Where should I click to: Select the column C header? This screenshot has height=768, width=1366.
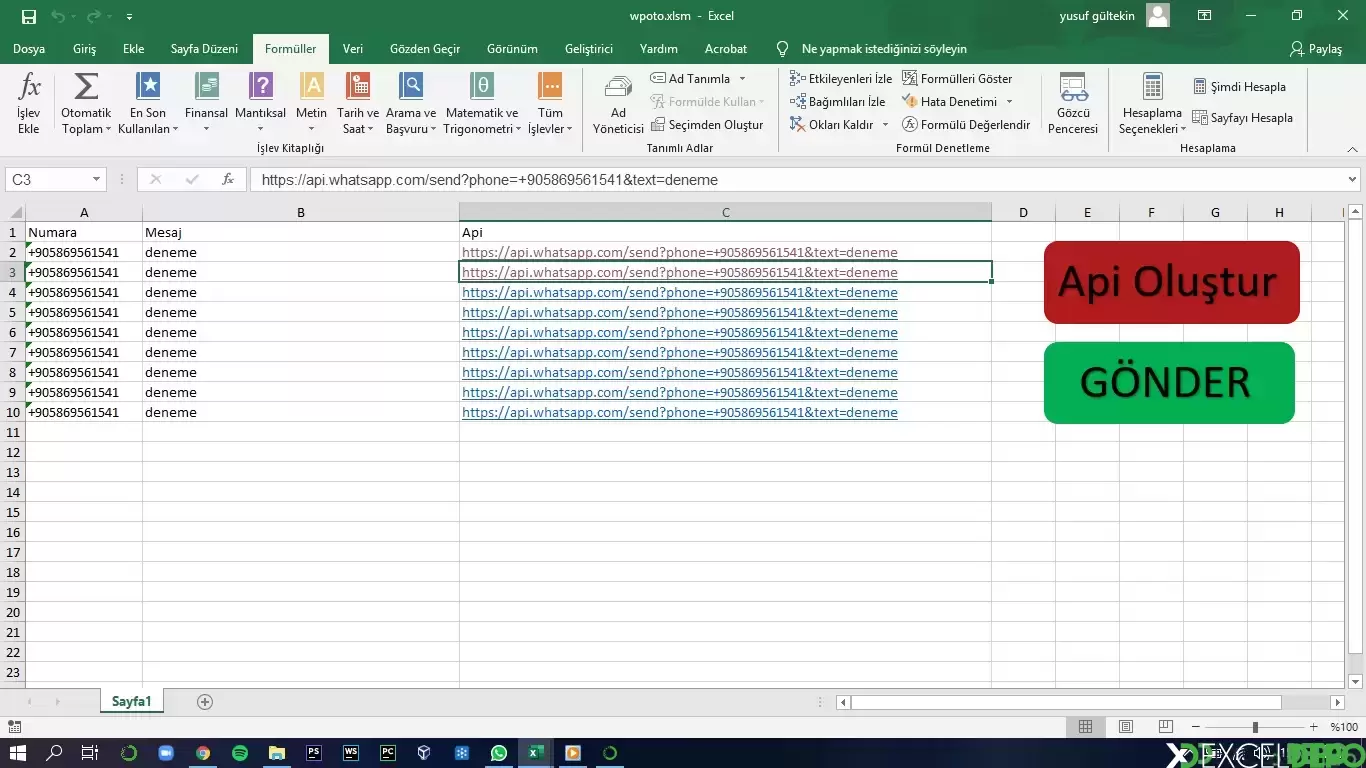pos(725,212)
